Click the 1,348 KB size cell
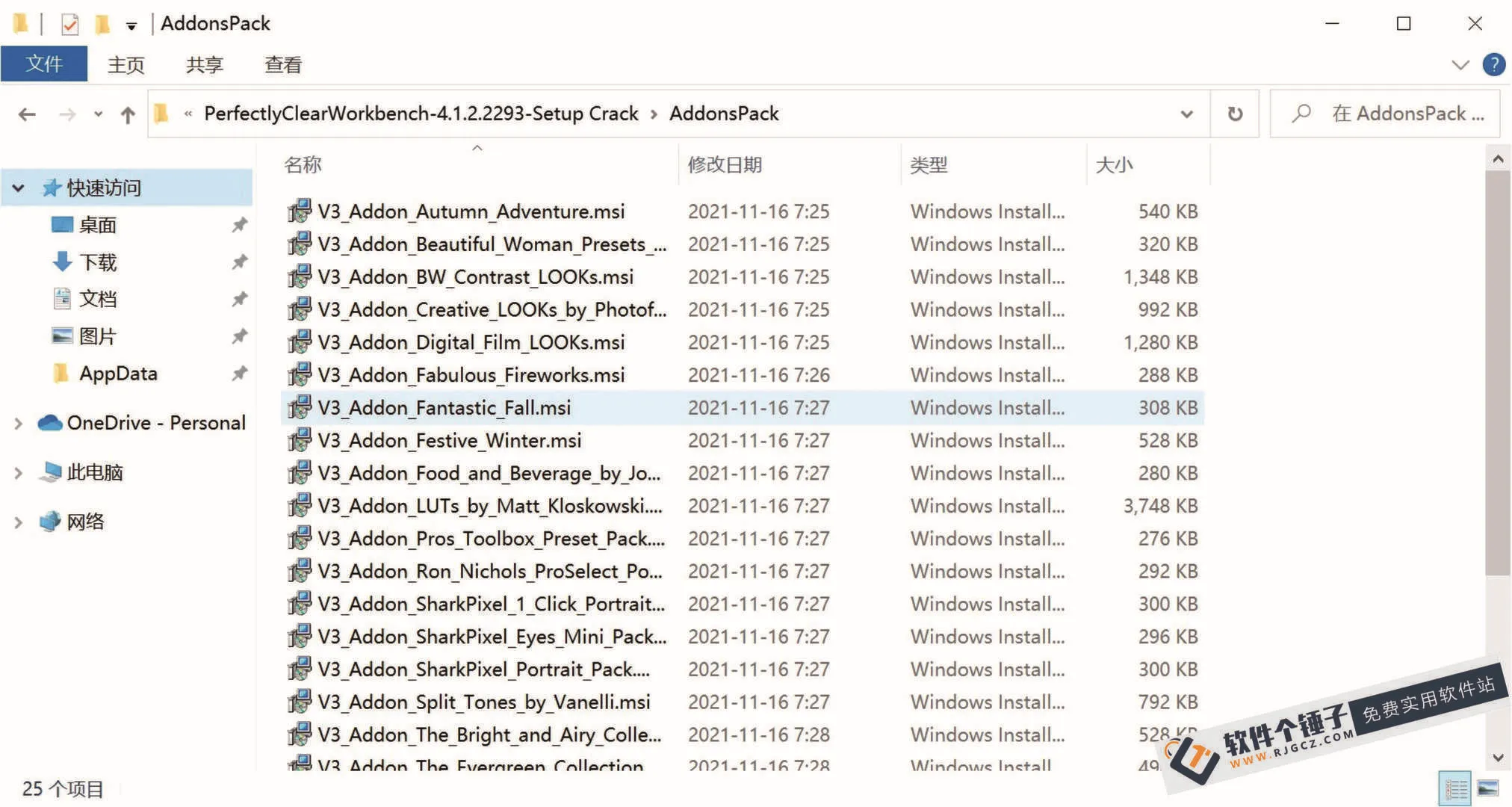Viewport: 1512px width, 807px height. (1160, 276)
